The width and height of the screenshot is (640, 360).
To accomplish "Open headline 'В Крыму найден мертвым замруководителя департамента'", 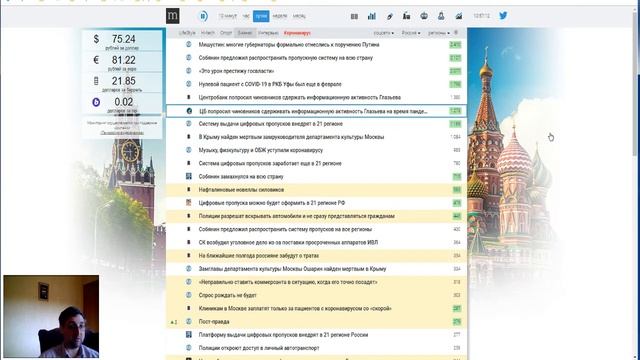I will (x=291, y=137).
